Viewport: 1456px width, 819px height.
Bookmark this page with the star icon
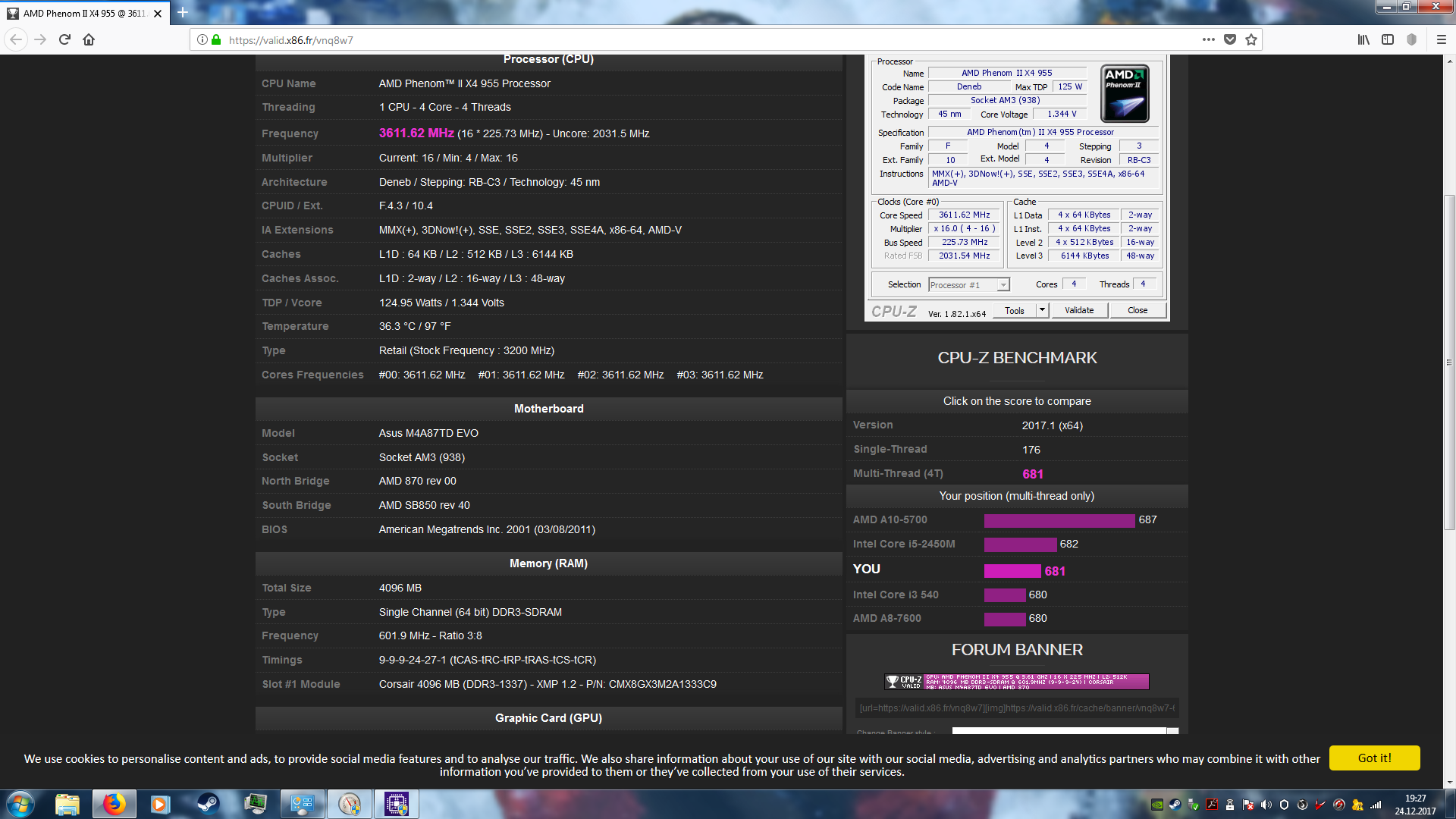(1251, 39)
